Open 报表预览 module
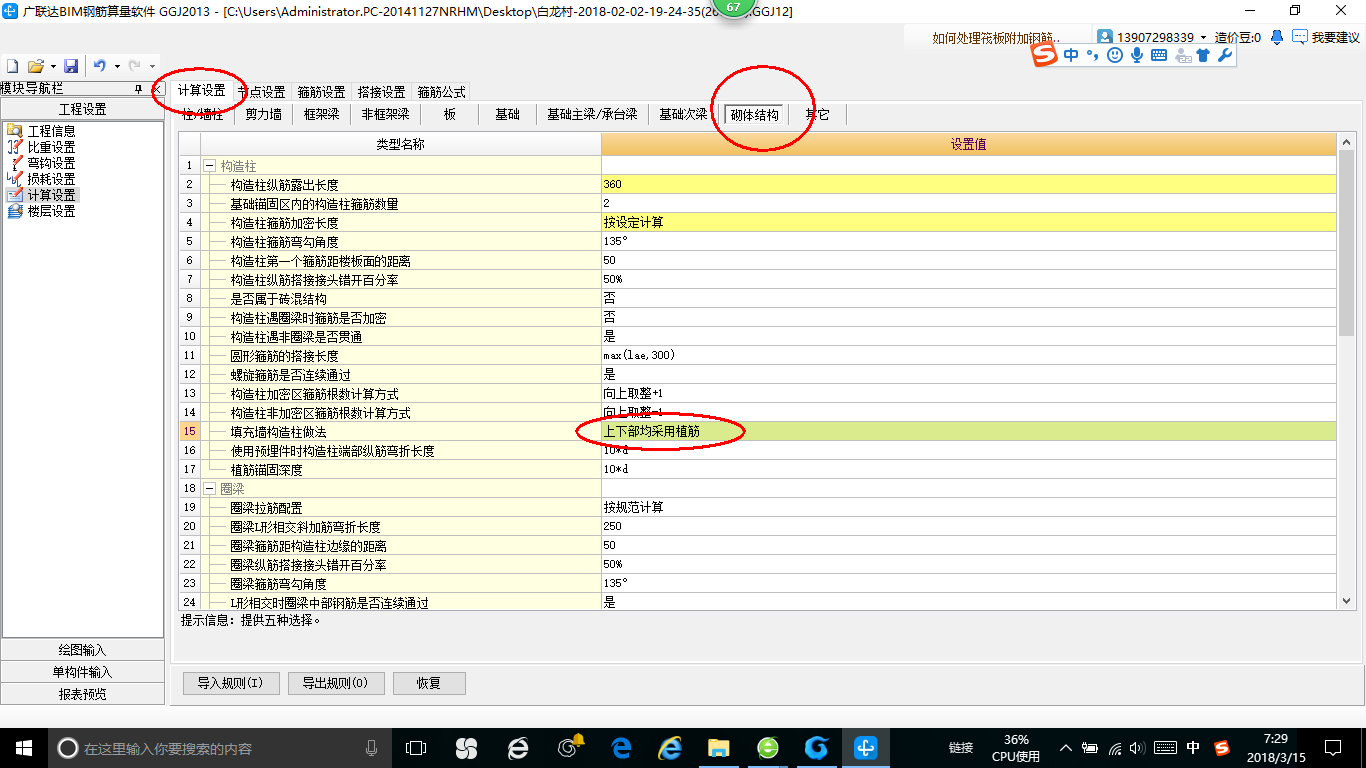The image size is (1366, 768). point(83,694)
